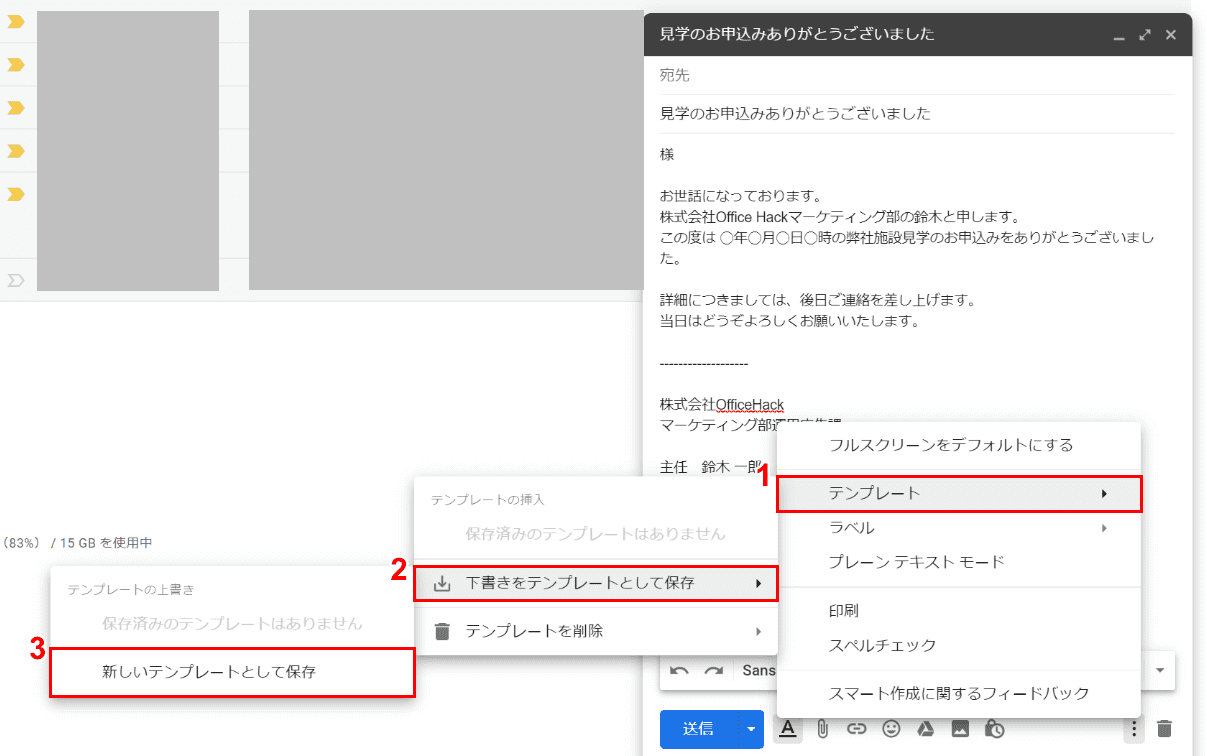Open the テンプレート submenu
Image resolution: width=1207 pixels, height=756 pixels.
959,494
